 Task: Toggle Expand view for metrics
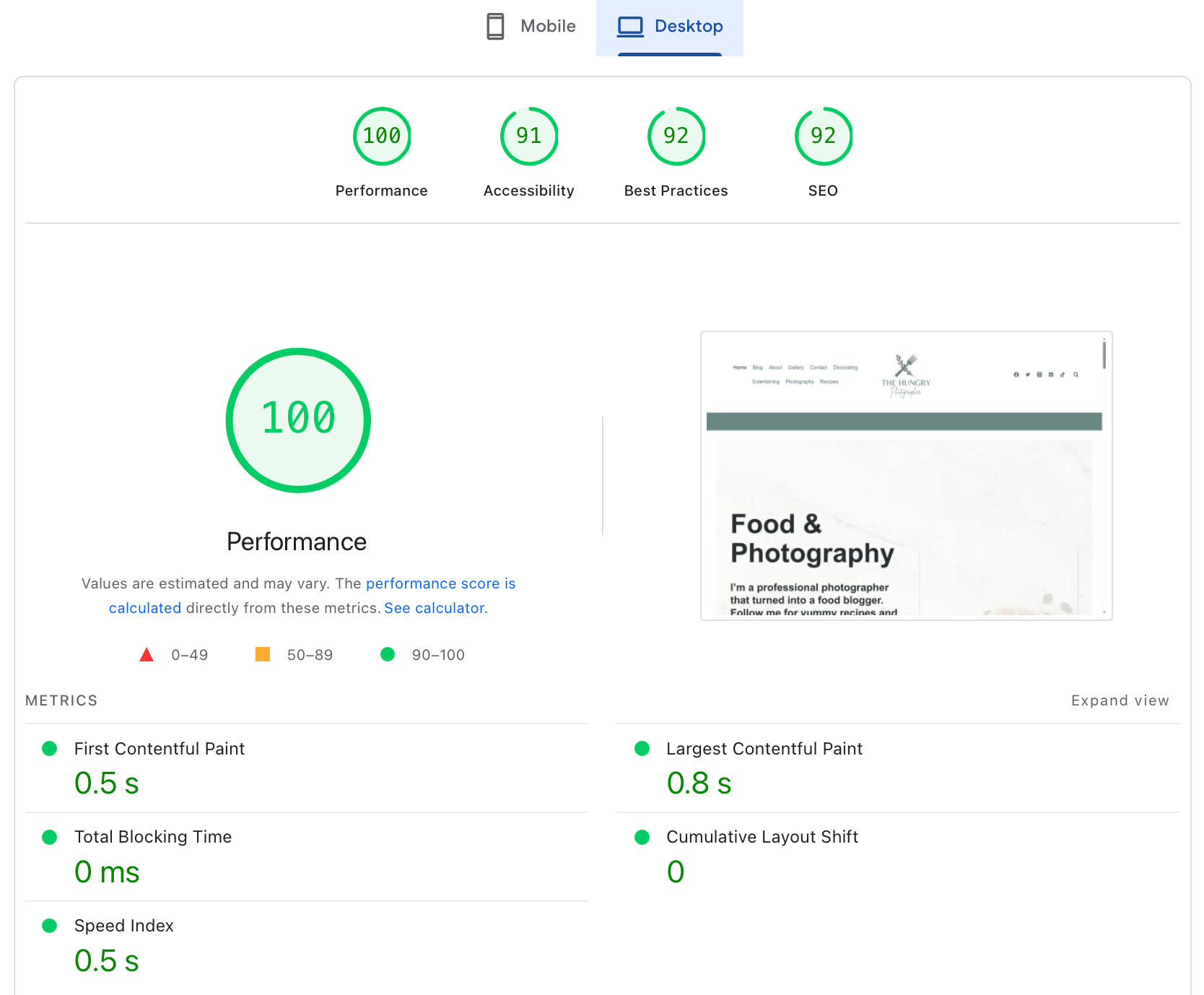pos(1120,700)
